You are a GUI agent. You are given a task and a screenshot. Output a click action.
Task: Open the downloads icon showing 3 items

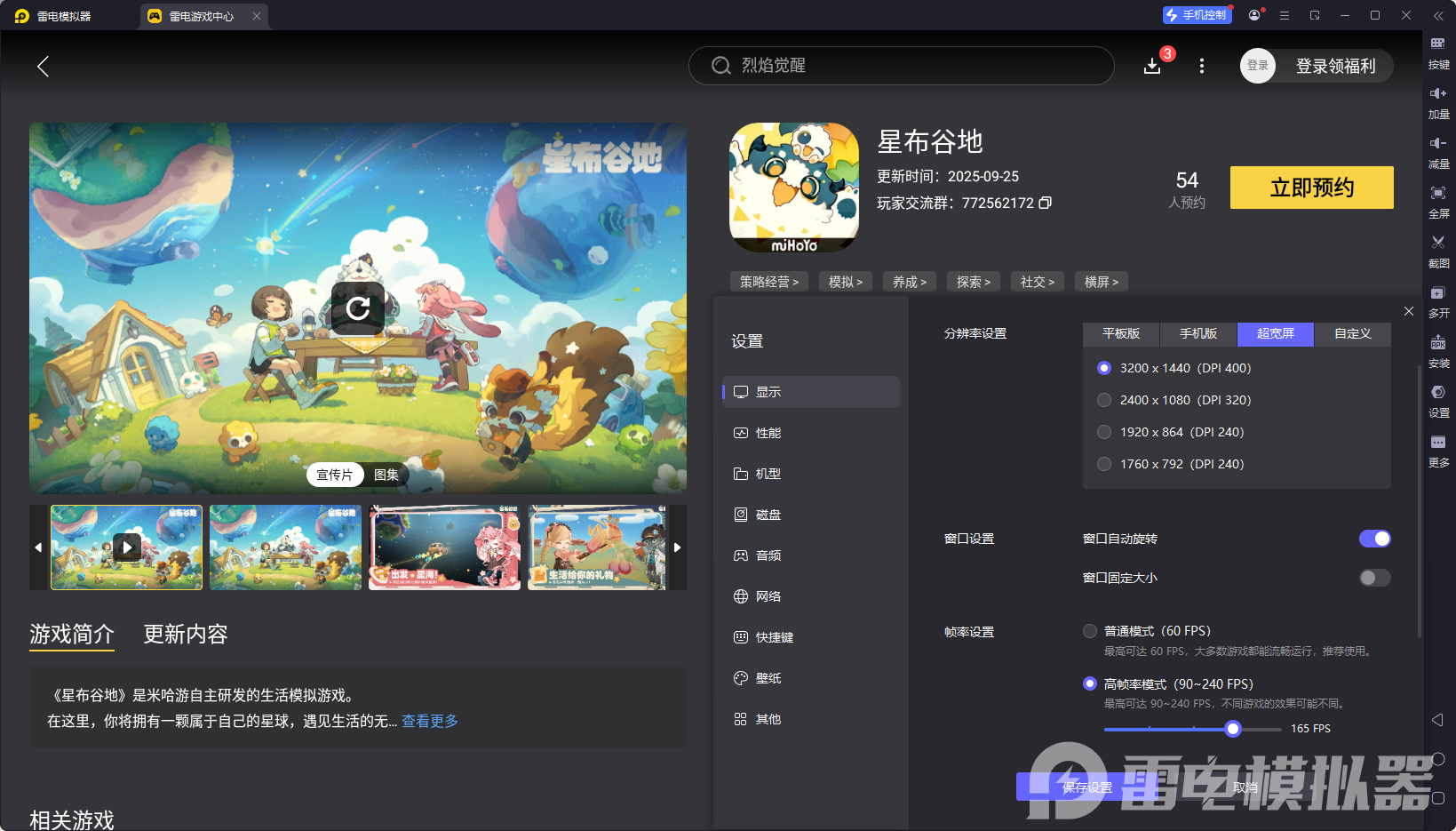1152,66
